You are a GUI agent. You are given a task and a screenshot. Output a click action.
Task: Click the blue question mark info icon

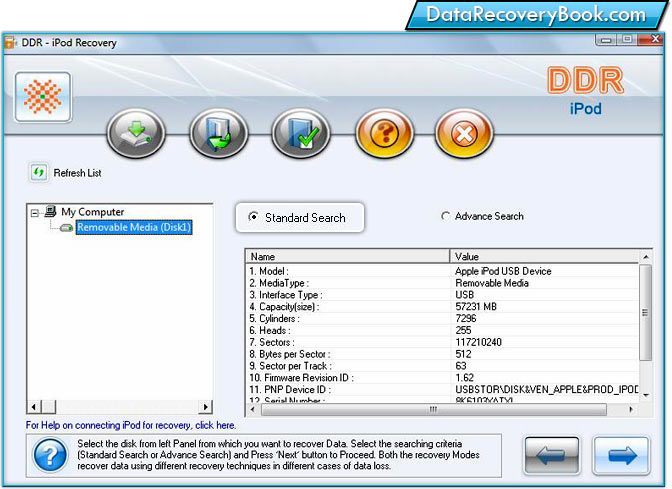[x=50, y=455]
